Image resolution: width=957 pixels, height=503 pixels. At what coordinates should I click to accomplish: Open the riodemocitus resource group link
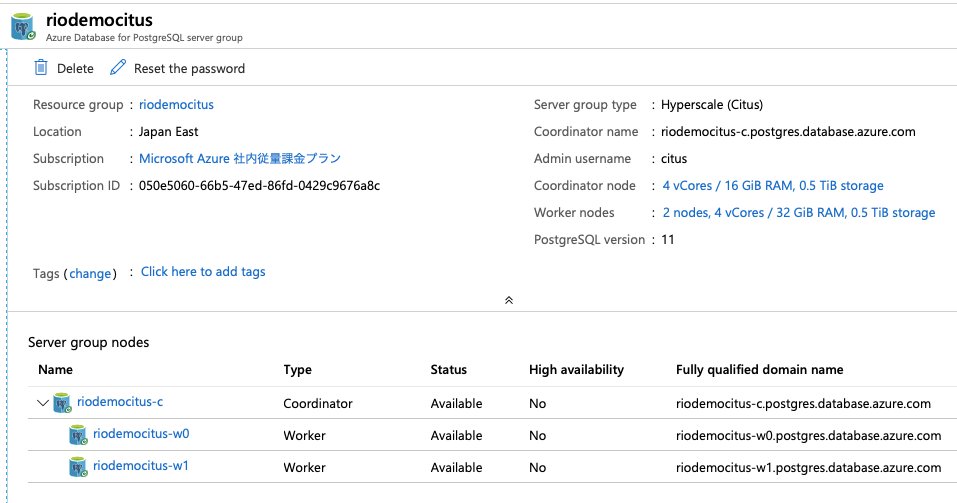click(x=176, y=104)
